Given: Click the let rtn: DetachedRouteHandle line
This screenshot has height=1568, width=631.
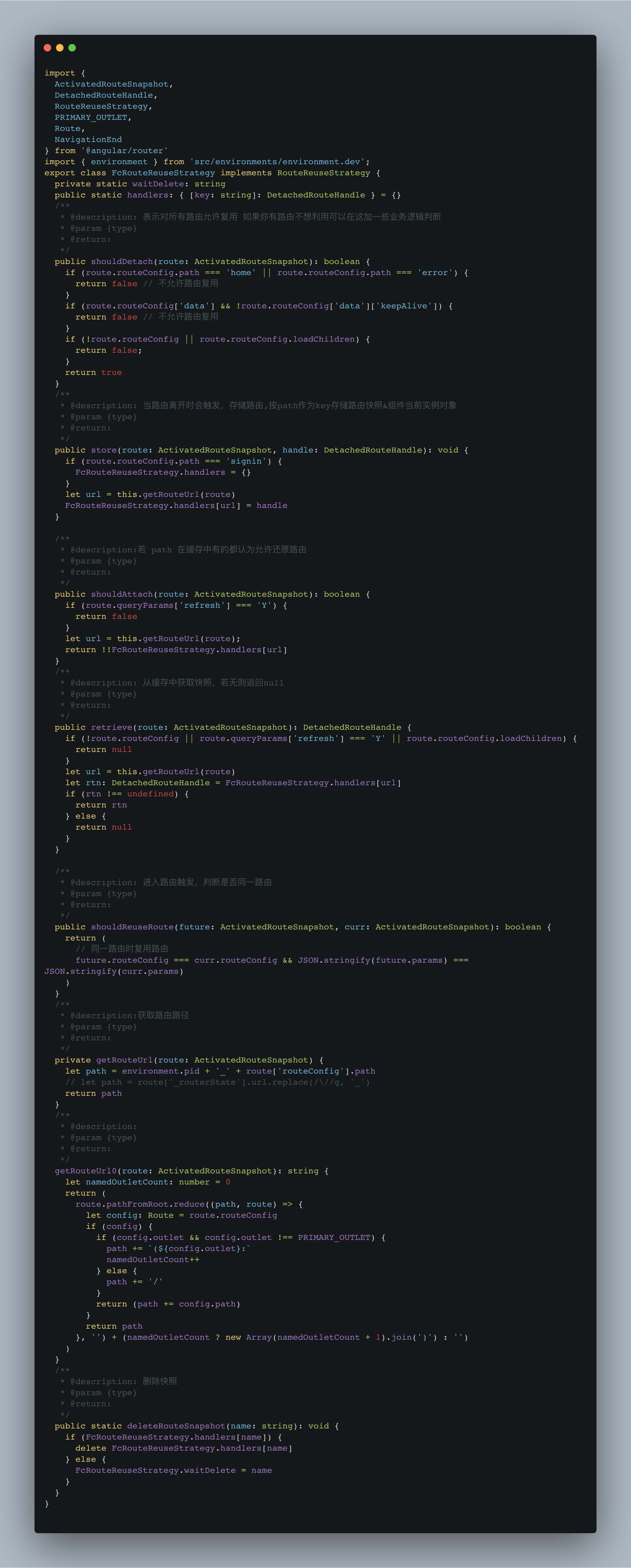Looking at the screenshot, I should pyautogui.click(x=233, y=782).
